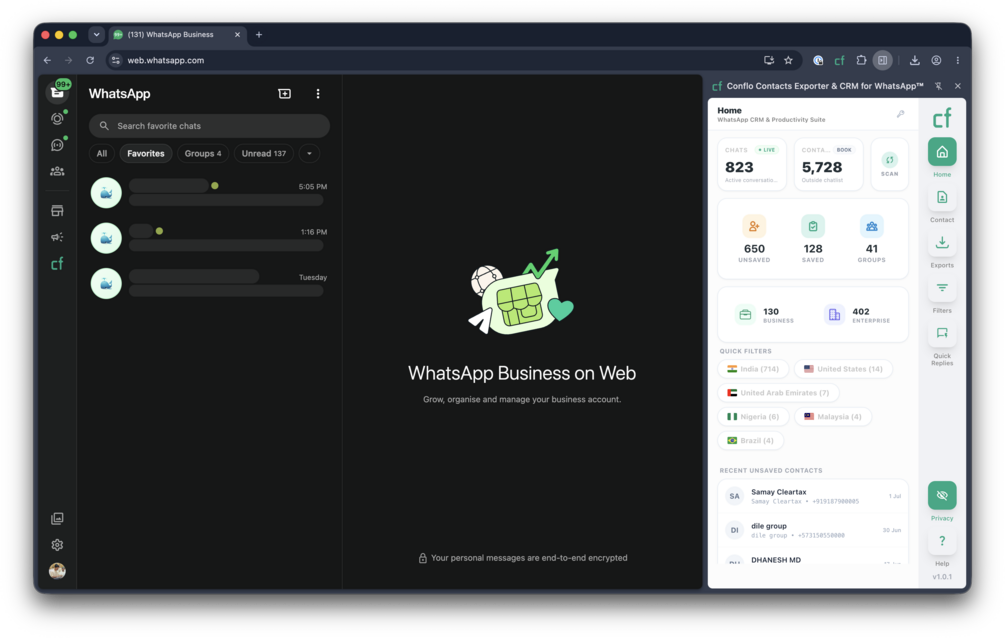Click the Chats 823 live card

752,164
